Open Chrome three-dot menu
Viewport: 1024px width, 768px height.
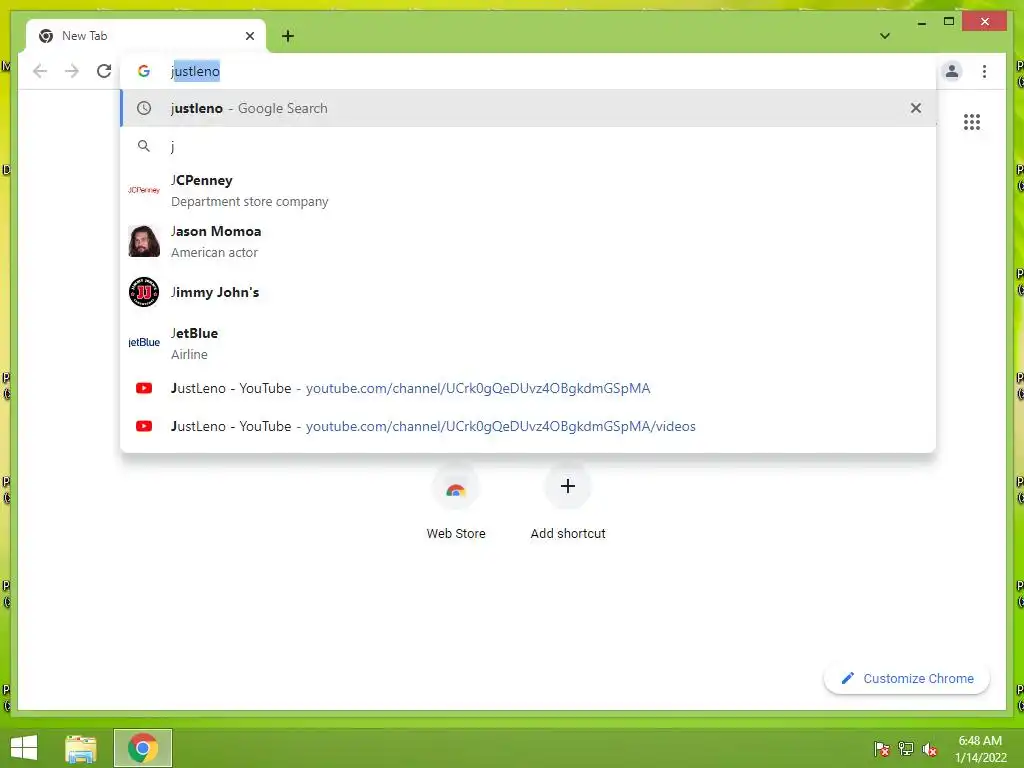point(984,71)
